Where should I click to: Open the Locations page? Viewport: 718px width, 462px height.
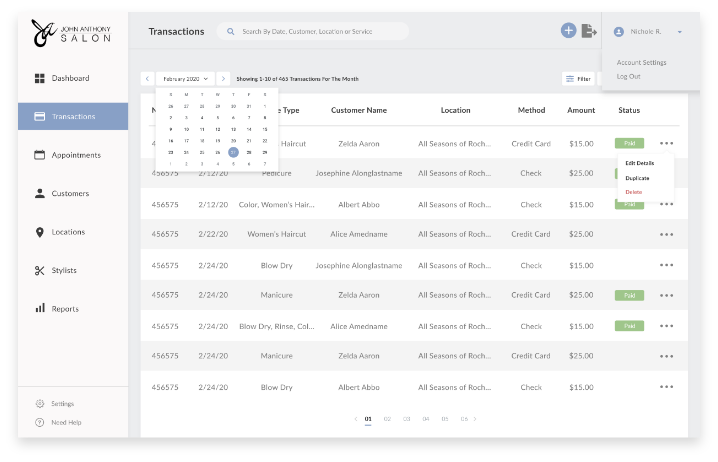(69, 232)
